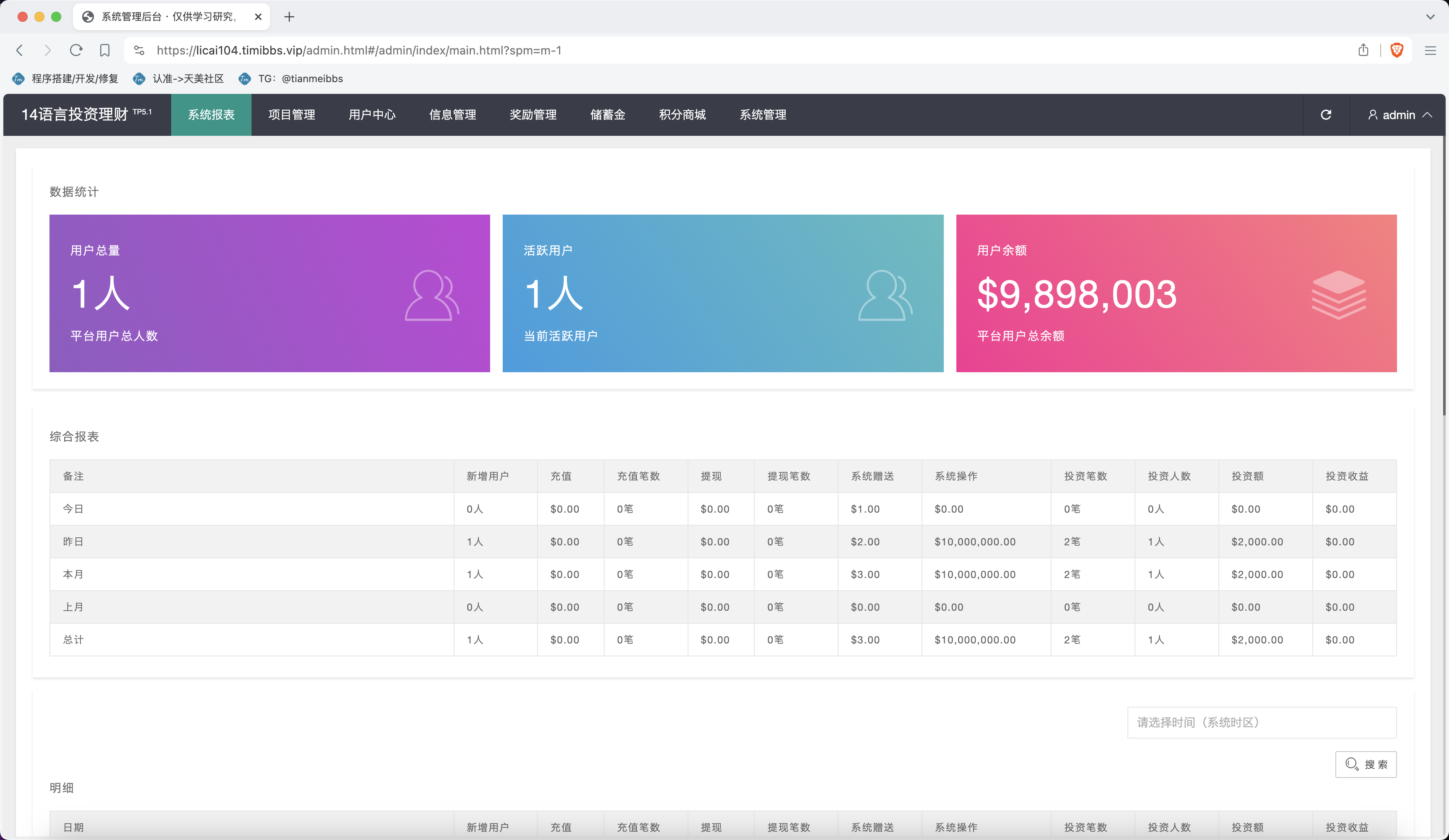The height and width of the screenshot is (840, 1449).
Task: Click 今日 系统赠送 $1.00 cell
Action: tap(880, 509)
